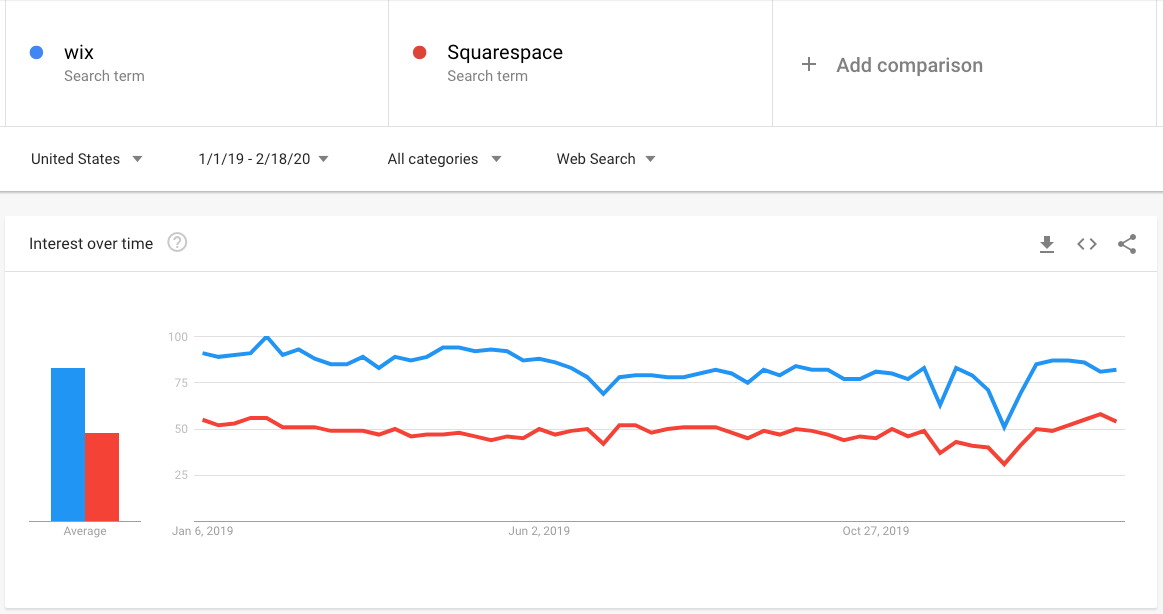Open the Web Search type filter
This screenshot has height=614, width=1163.
coord(604,158)
